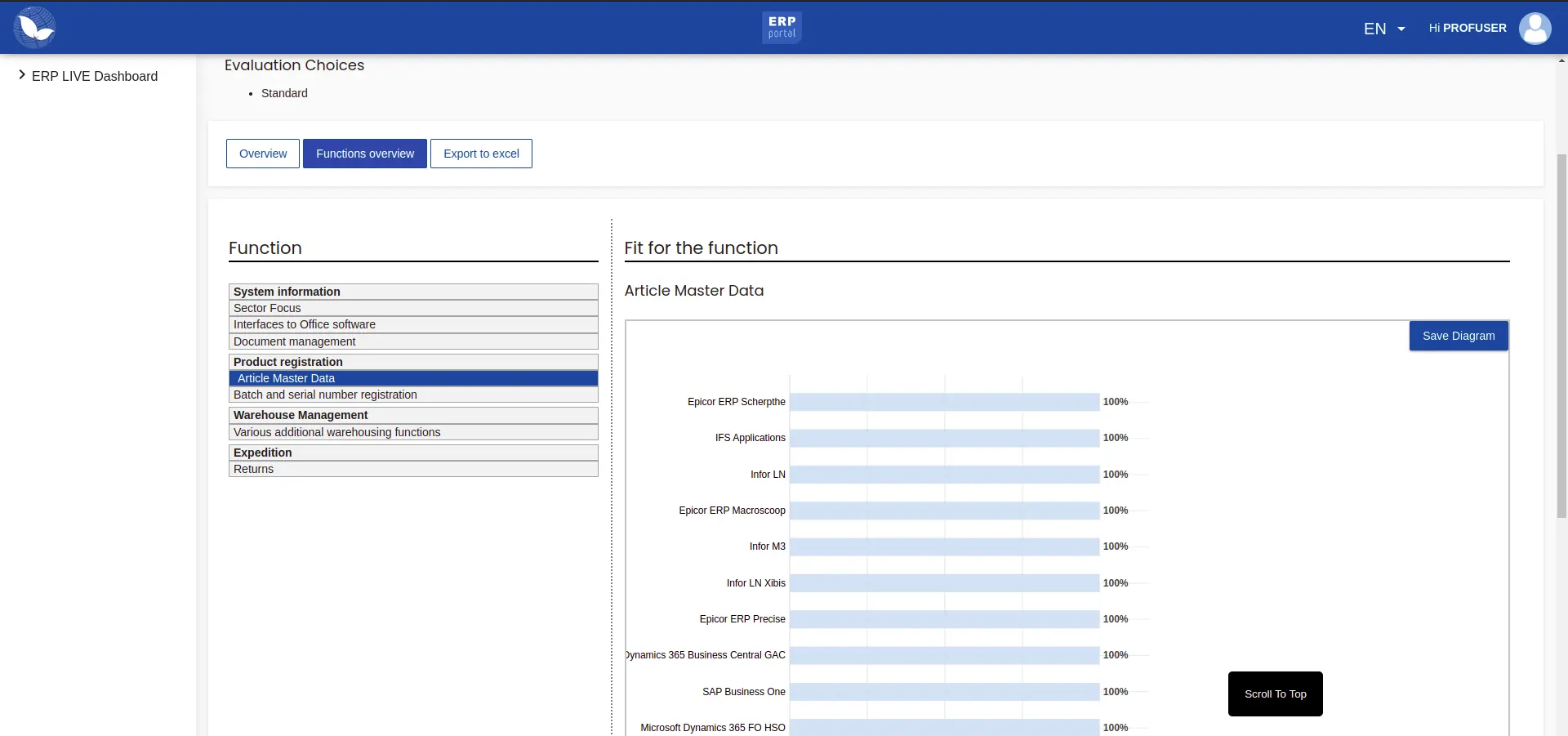The height and width of the screenshot is (736, 1568).
Task: Open the EN language dropdown
Action: [x=1384, y=29]
